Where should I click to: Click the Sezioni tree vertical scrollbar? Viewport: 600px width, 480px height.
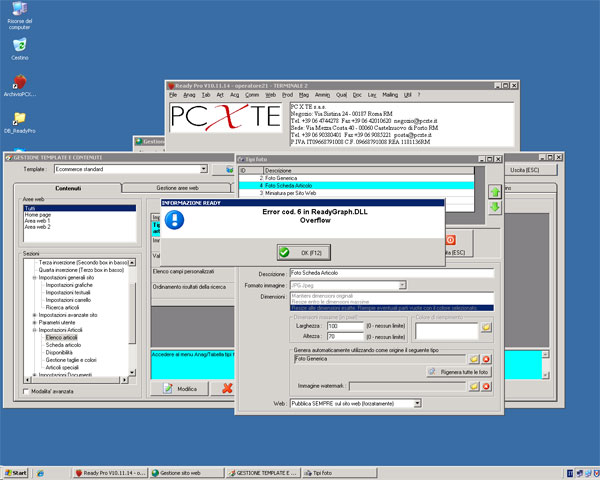pyautogui.click(x=132, y=318)
